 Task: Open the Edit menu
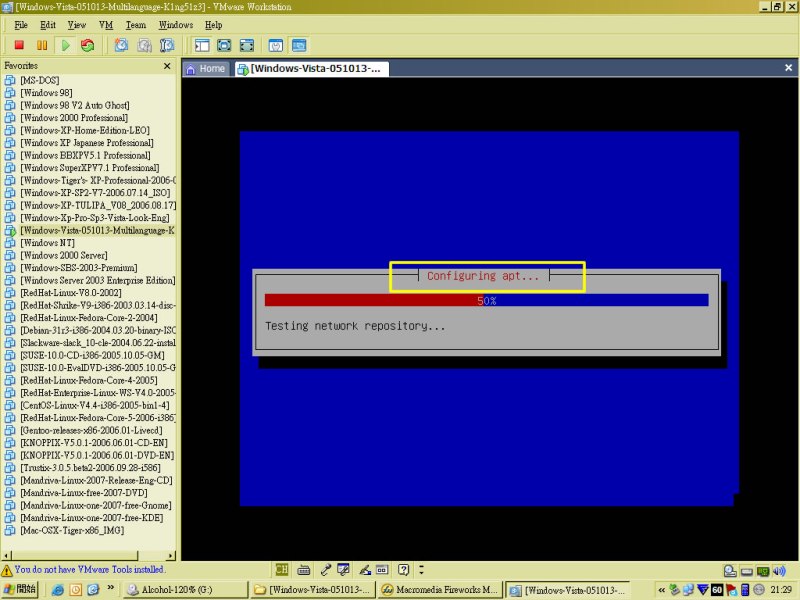48,25
